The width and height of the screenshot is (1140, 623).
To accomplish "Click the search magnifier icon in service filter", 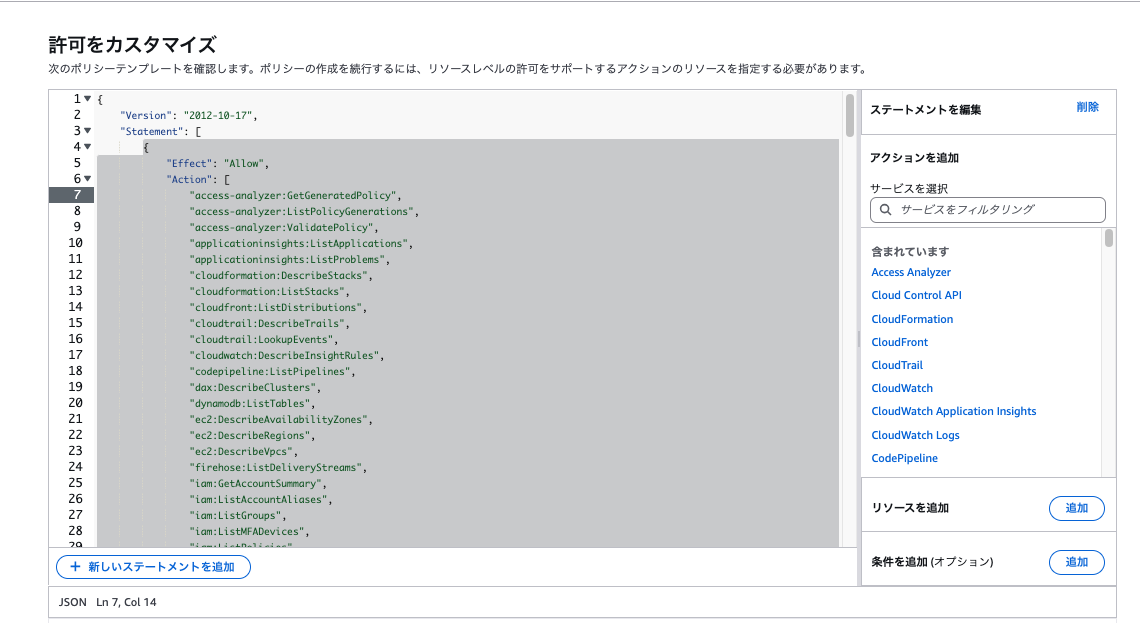I will [x=885, y=210].
